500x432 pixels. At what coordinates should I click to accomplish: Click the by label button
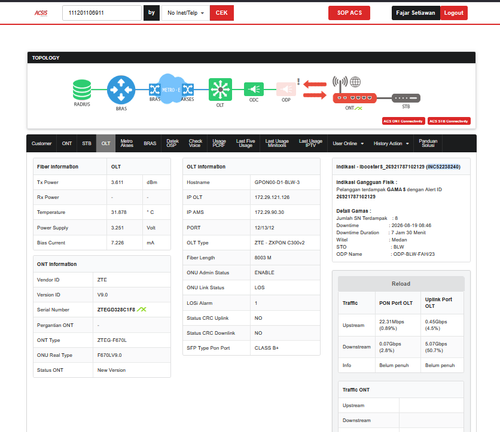(152, 13)
